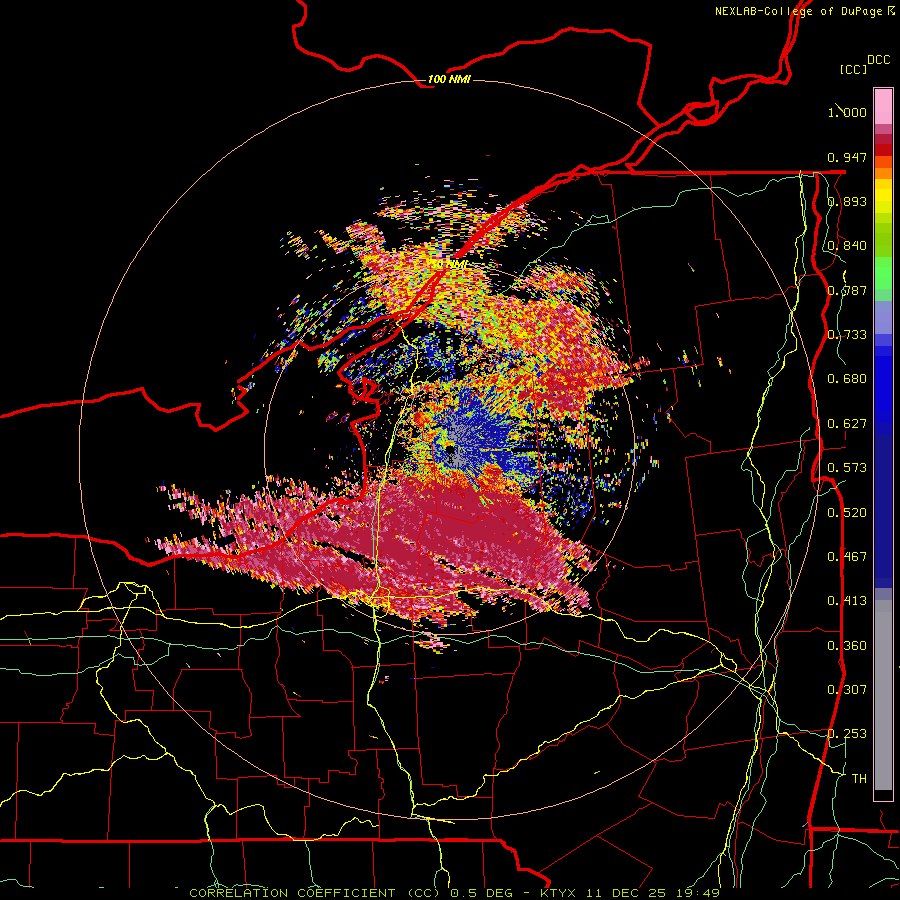The image size is (900, 900).
Task: Click the gray segment of the color bar
Action: click(x=883, y=695)
